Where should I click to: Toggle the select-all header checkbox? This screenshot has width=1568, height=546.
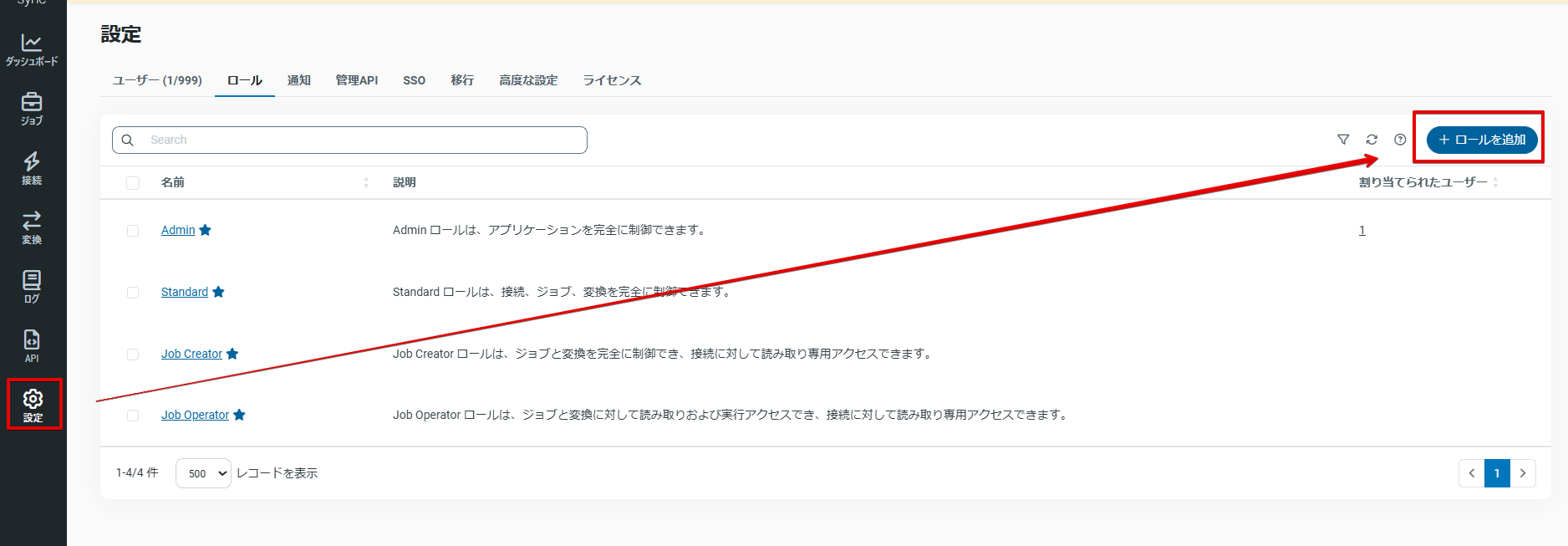tap(133, 183)
